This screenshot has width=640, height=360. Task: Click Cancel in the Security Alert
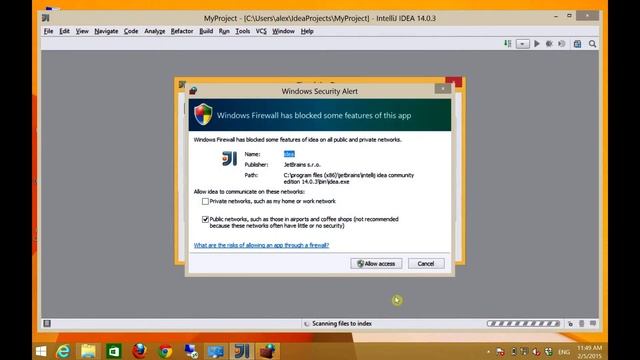tap(426, 264)
